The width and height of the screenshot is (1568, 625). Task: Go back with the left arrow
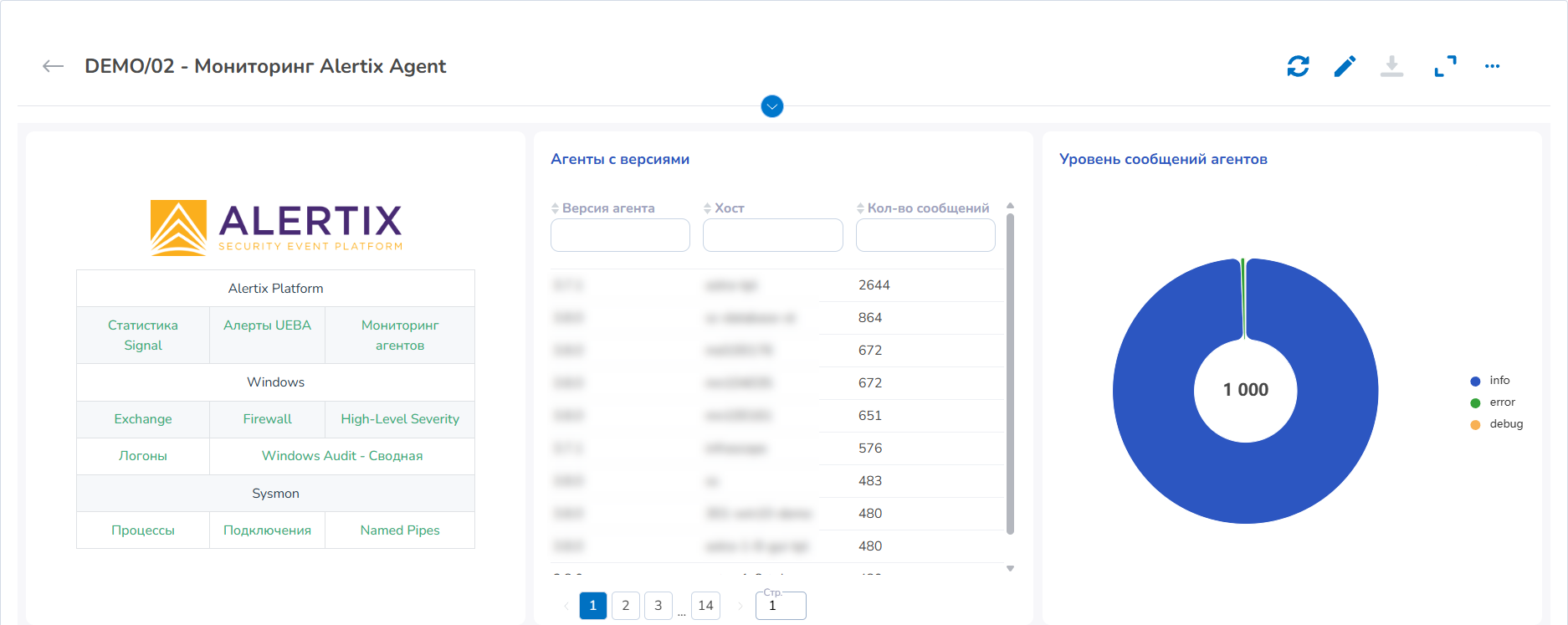[x=53, y=66]
